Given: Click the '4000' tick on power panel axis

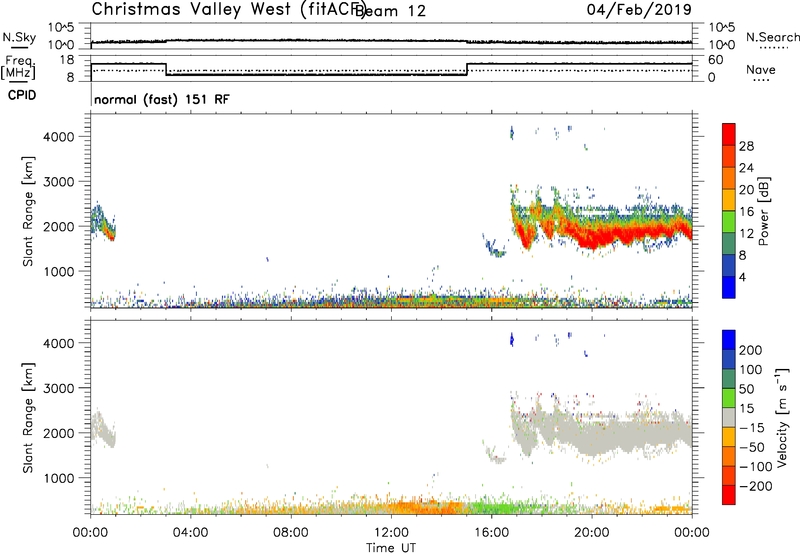Looking at the screenshot, I should tap(59, 137).
